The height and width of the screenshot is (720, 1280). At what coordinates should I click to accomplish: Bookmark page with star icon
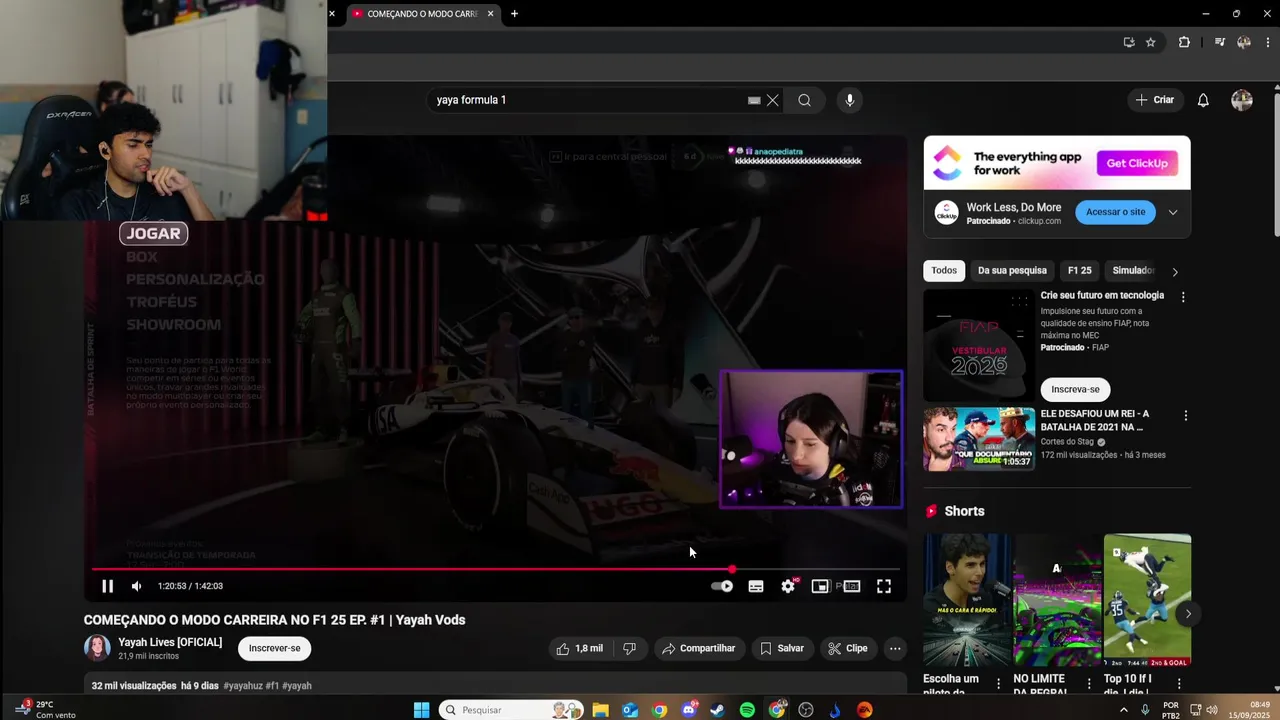(x=1150, y=42)
